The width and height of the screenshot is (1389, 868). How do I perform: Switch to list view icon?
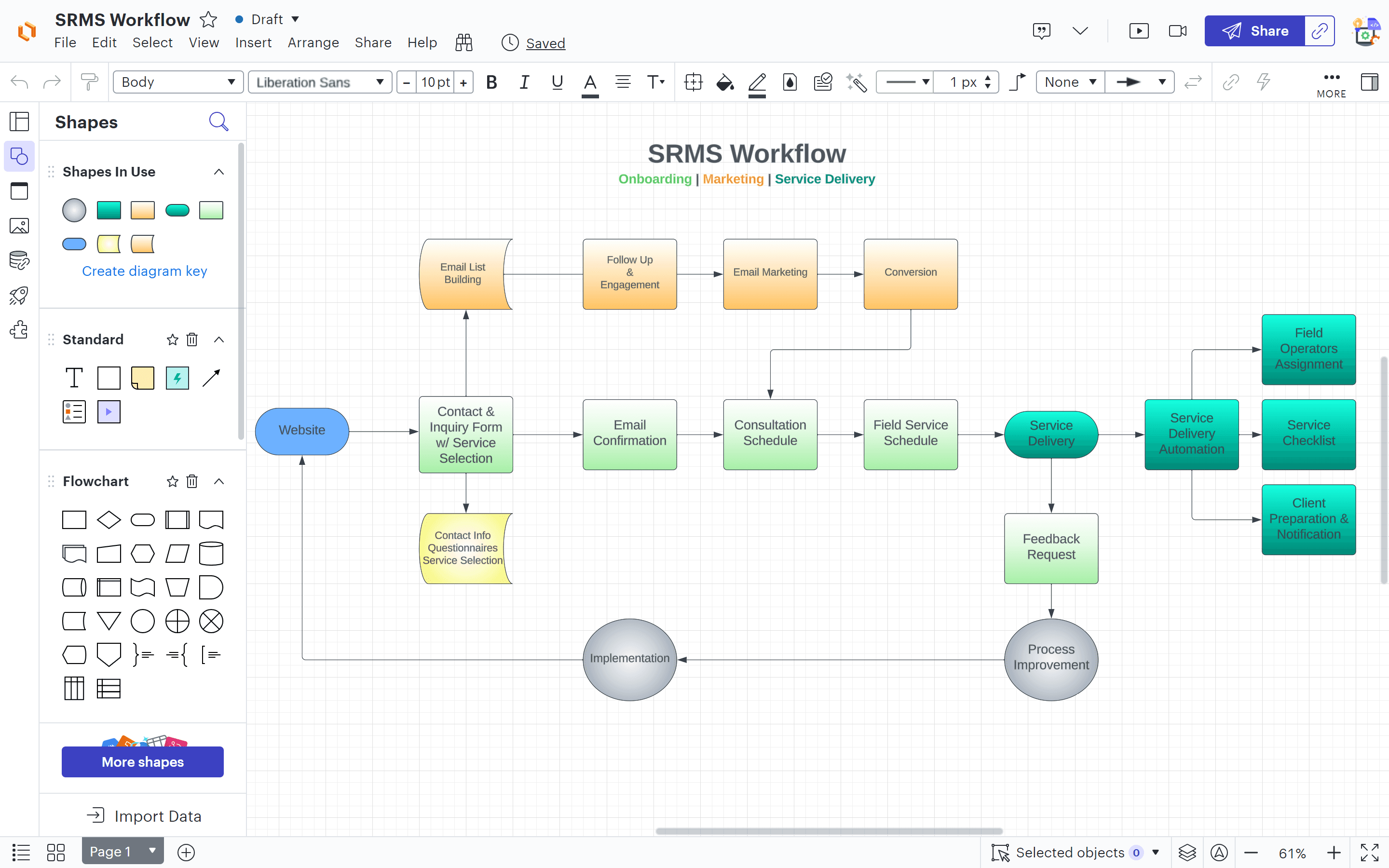(21, 852)
